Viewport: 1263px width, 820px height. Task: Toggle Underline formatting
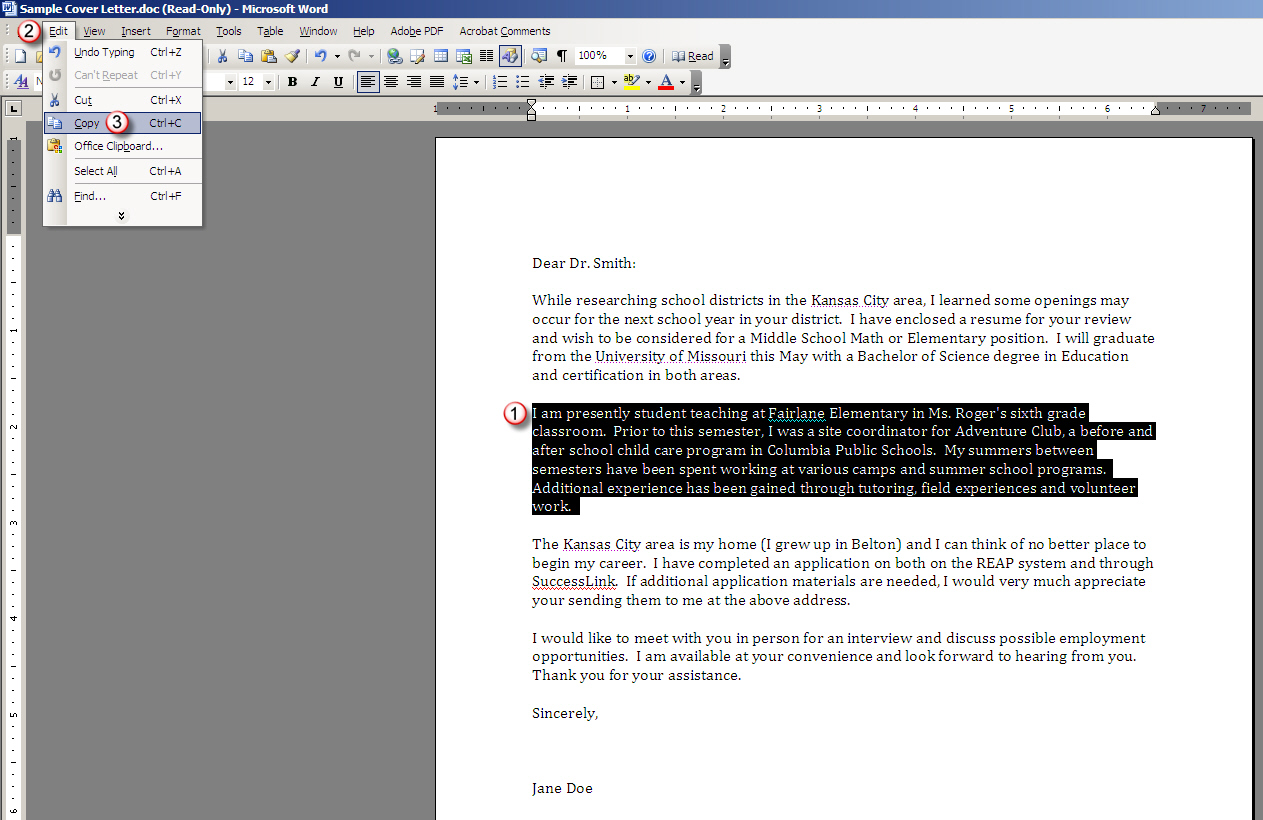point(338,82)
